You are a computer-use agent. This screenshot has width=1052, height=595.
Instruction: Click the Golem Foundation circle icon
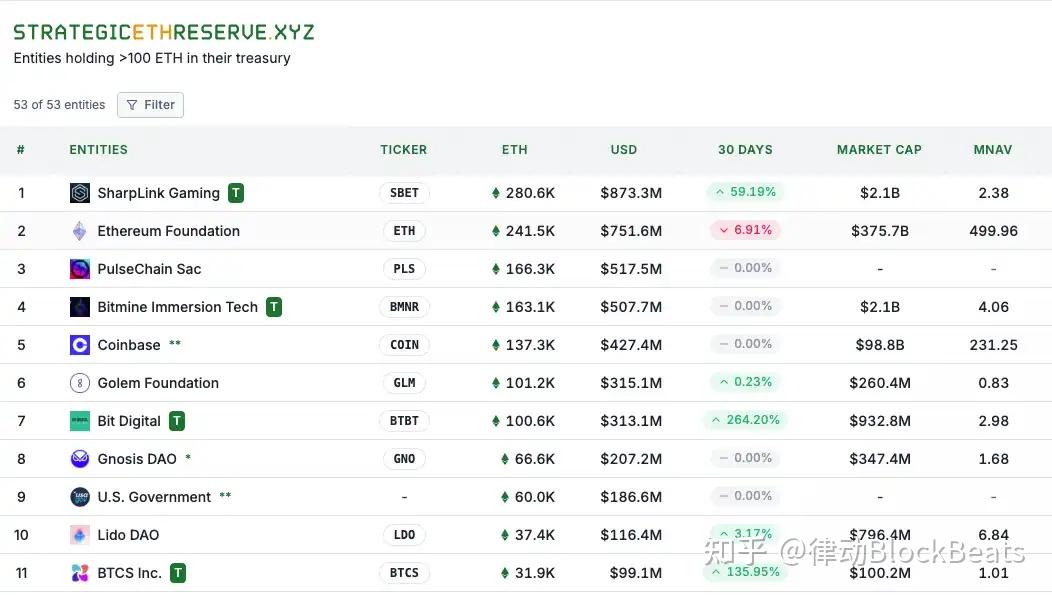(x=80, y=383)
